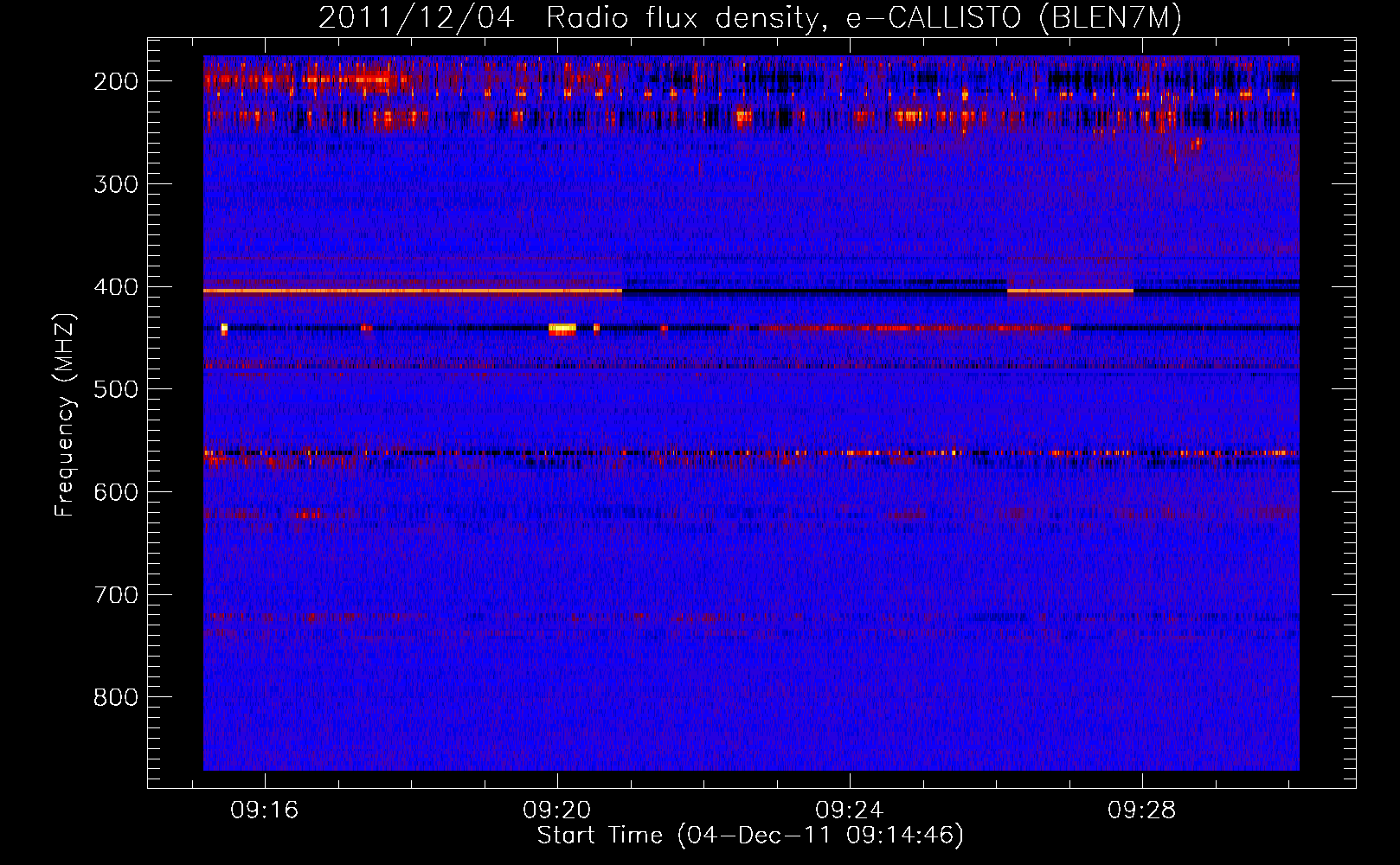
Task: Click the 09:16 time tick label
Action: [x=265, y=810]
